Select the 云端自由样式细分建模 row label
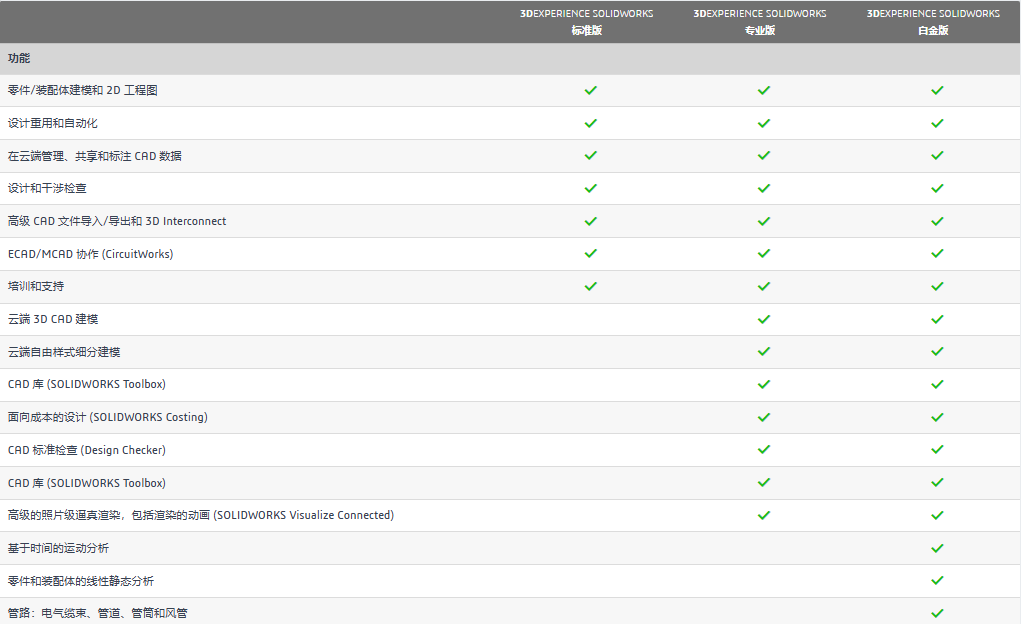Screen dimensions: 1021x624 point(64,352)
